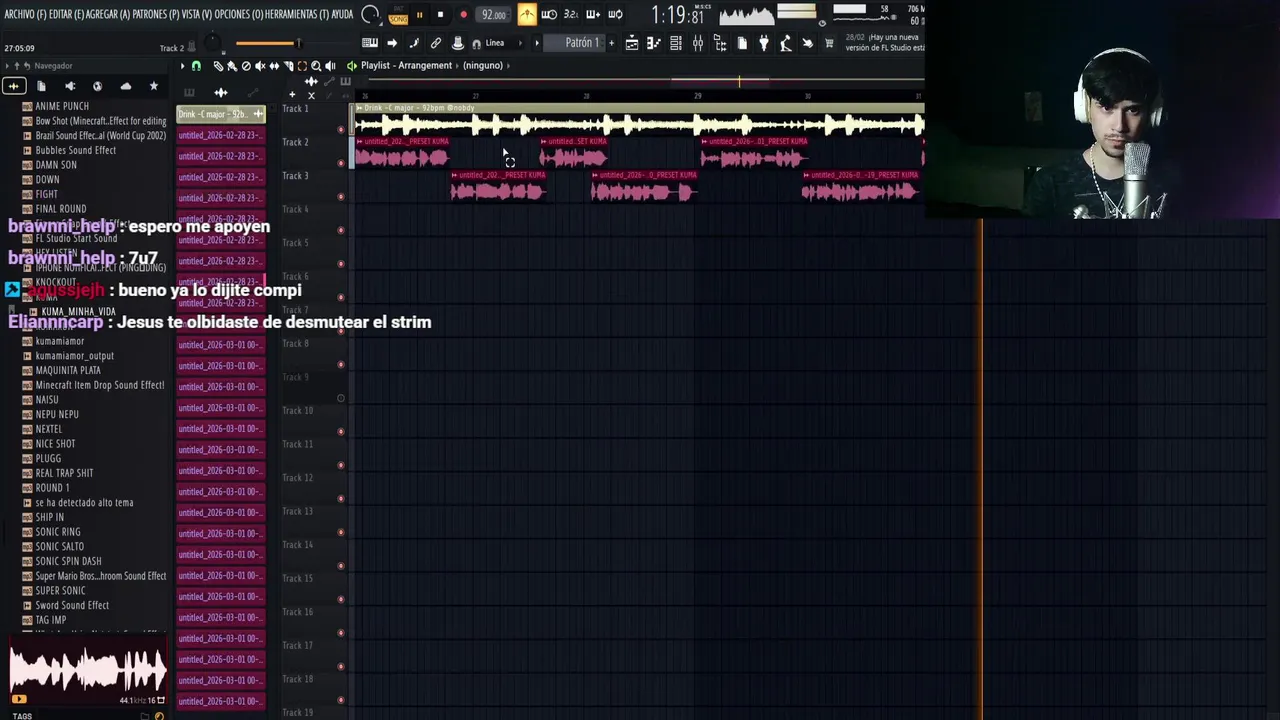Click the knob beside the master slider

pyautogui.click(x=213, y=43)
